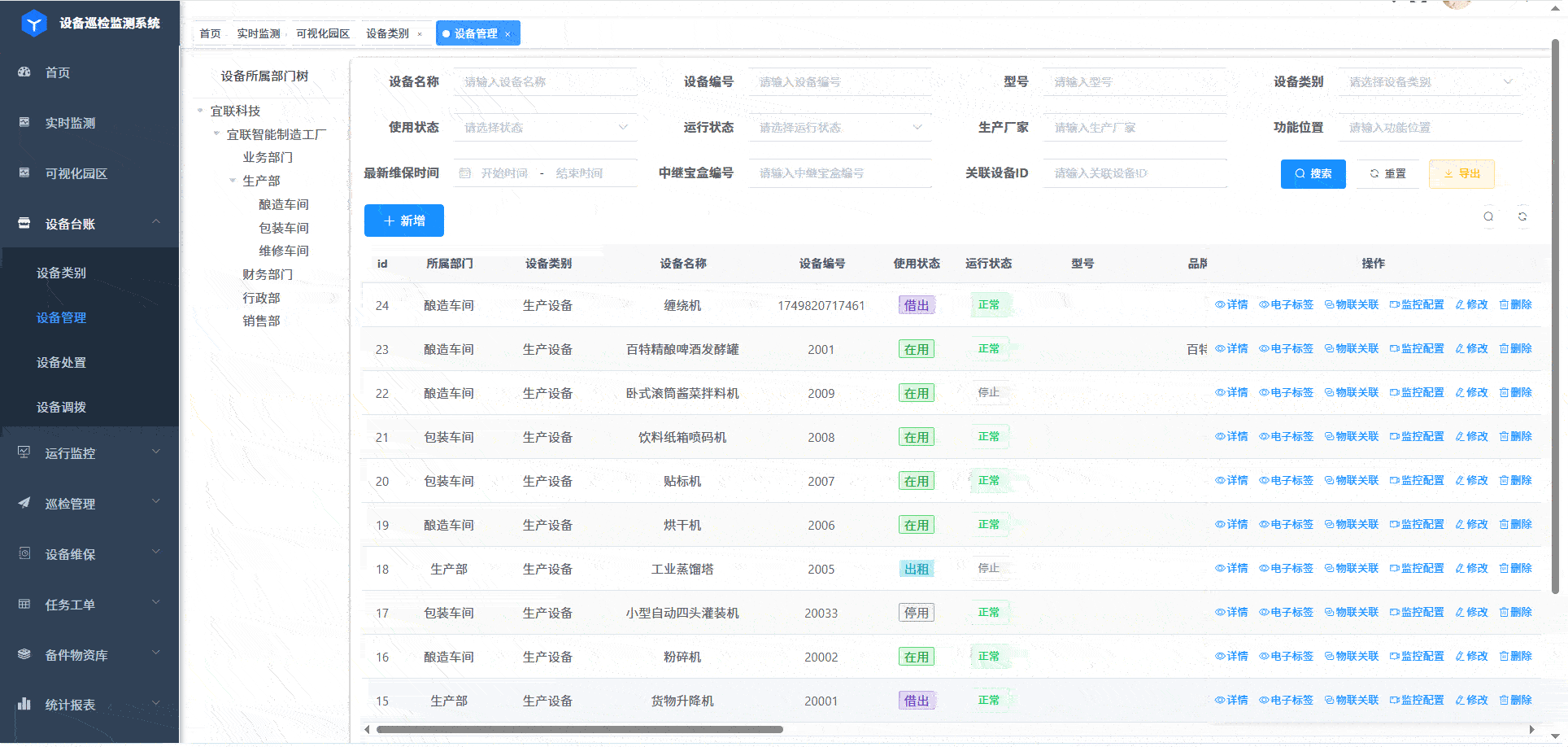Click the 新增 add button

[404, 221]
